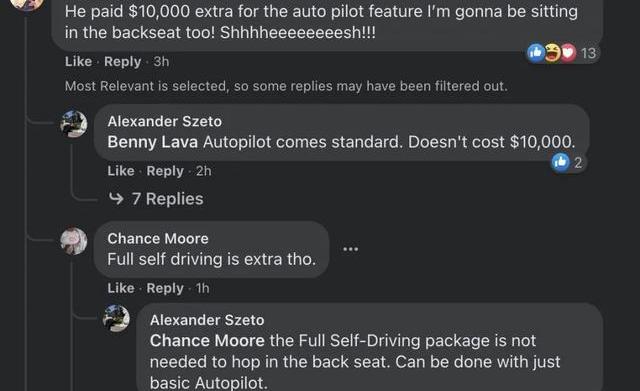
Task: Reply to Chance Moore's Full self driving comment
Action: 165,288
